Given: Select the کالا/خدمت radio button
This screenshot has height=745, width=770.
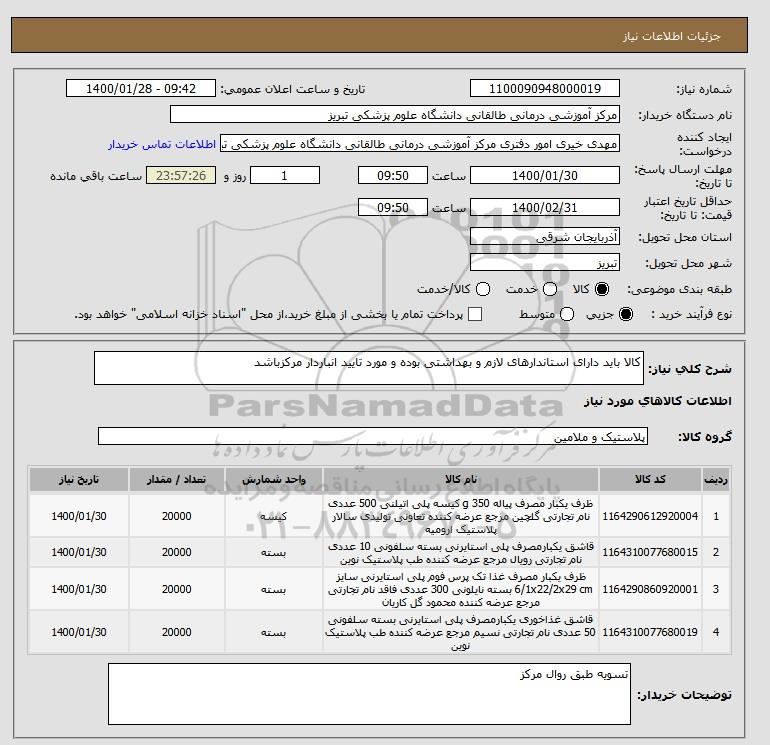Looking at the screenshot, I should pos(483,289).
